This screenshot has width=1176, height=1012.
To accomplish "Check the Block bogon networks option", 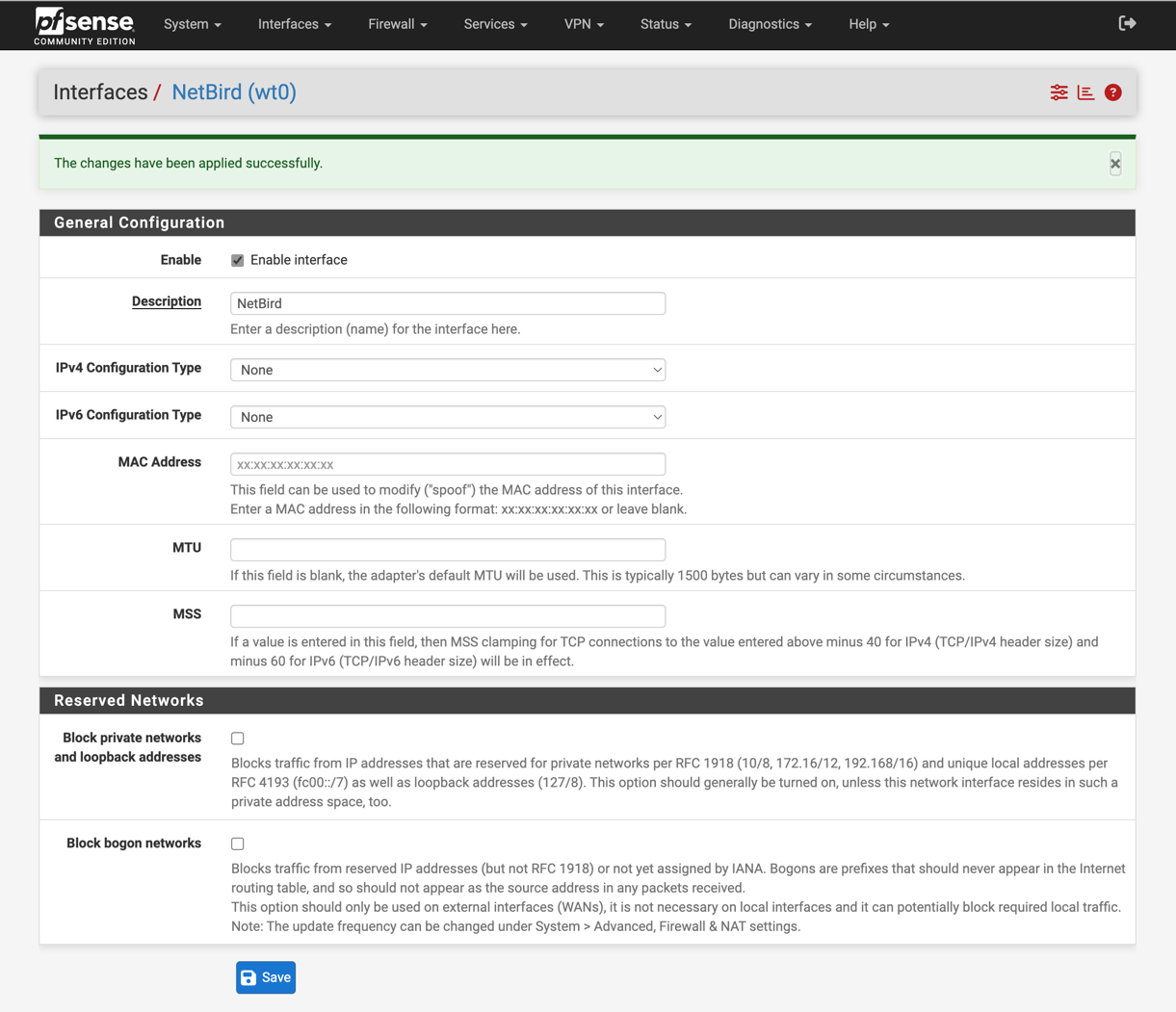I will pyautogui.click(x=237, y=843).
